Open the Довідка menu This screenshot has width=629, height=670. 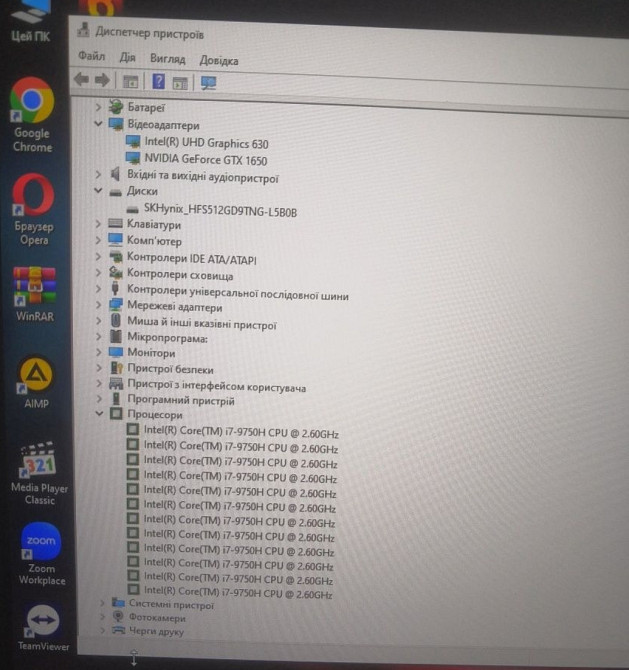click(218, 60)
